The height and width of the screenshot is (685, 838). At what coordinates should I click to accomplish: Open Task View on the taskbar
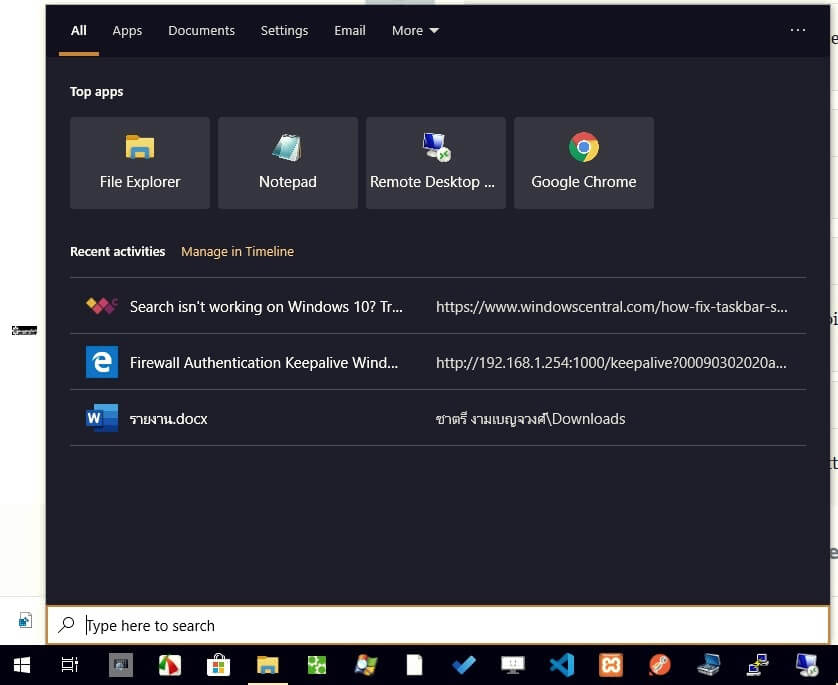(x=69, y=665)
